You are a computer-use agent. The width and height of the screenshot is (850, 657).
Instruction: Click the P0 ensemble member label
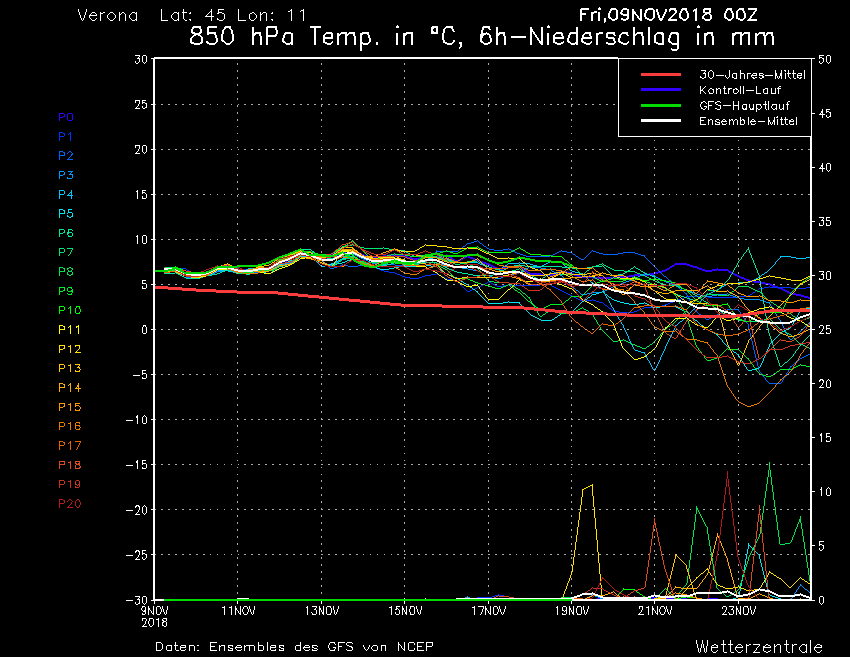point(66,117)
